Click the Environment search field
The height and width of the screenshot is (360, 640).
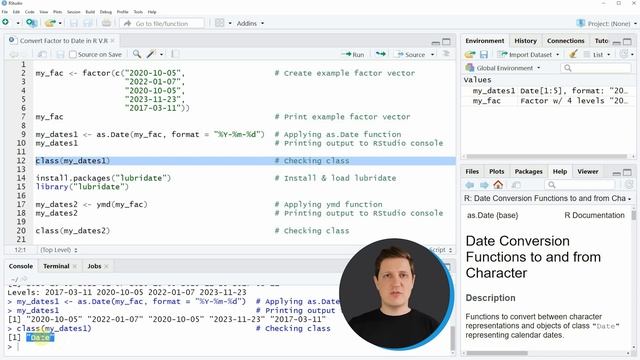point(596,68)
